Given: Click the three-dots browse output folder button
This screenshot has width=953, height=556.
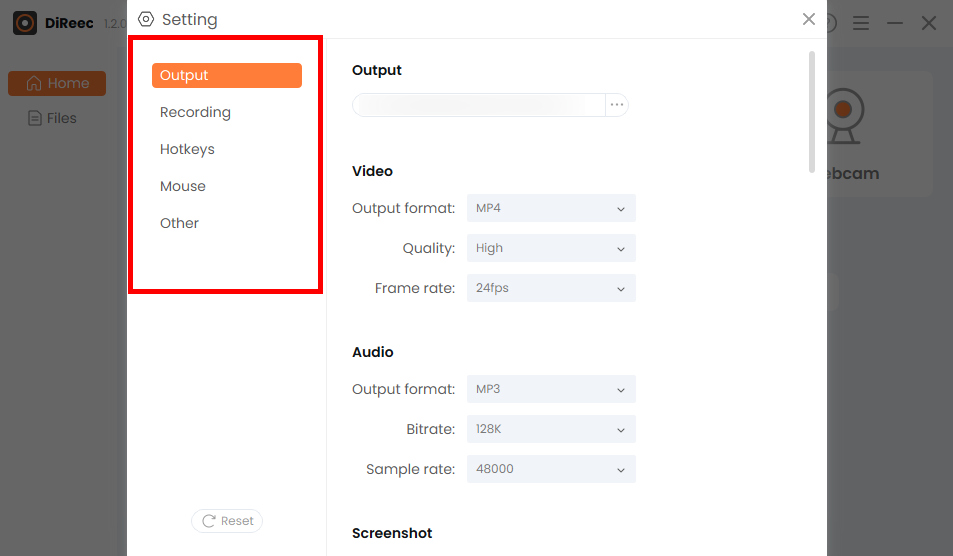Looking at the screenshot, I should 617,105.
